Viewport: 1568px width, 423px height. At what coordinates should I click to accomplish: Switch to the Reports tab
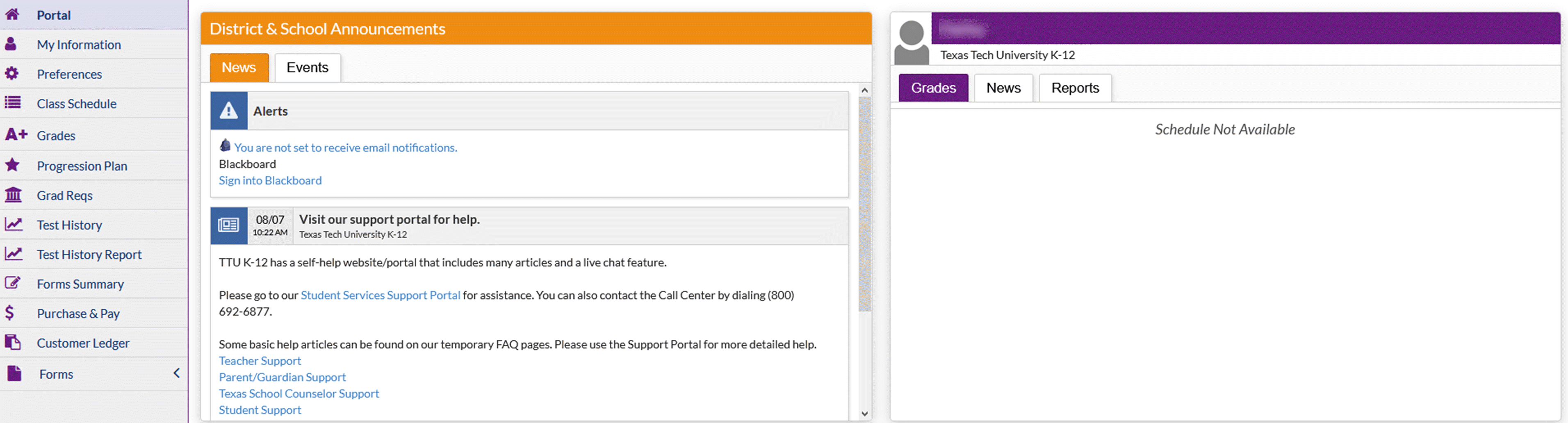(1075, 88)
